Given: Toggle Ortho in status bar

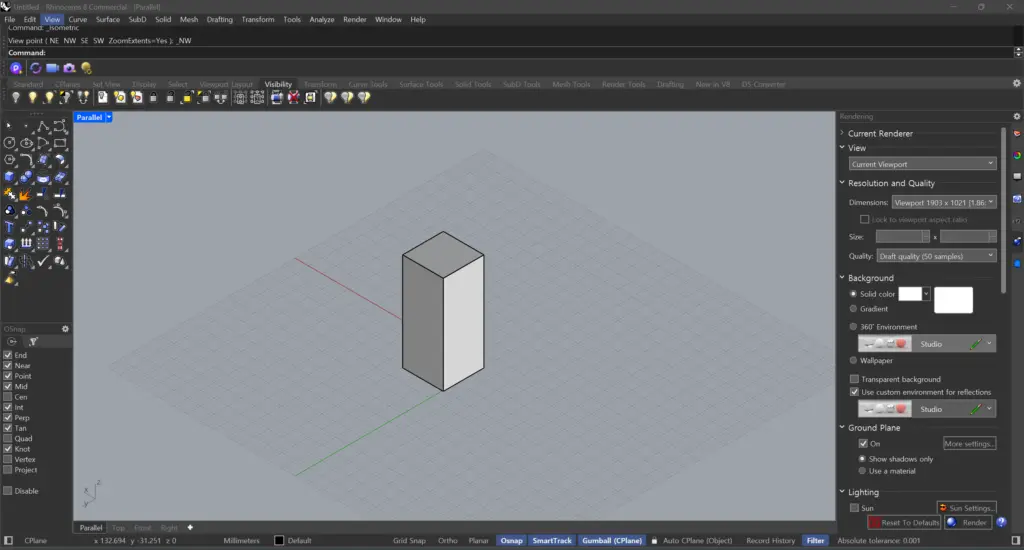Looking at the screenshot, I should (x=447, y=541).
